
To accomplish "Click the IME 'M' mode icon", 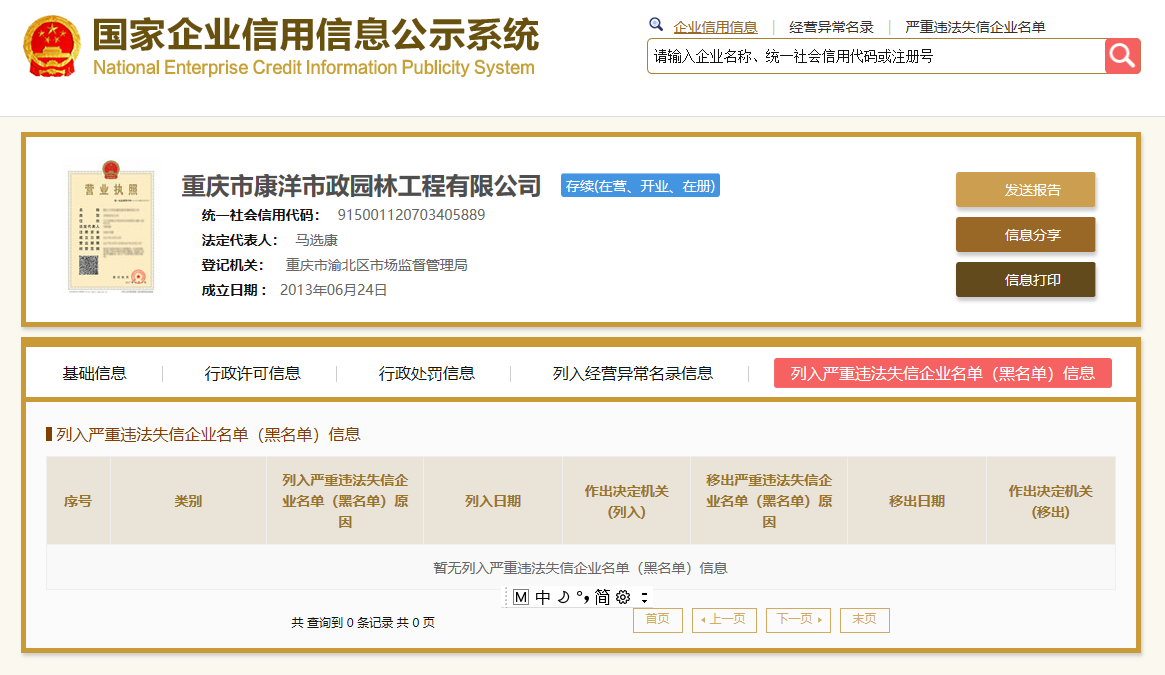I will [x=521, y=597].
